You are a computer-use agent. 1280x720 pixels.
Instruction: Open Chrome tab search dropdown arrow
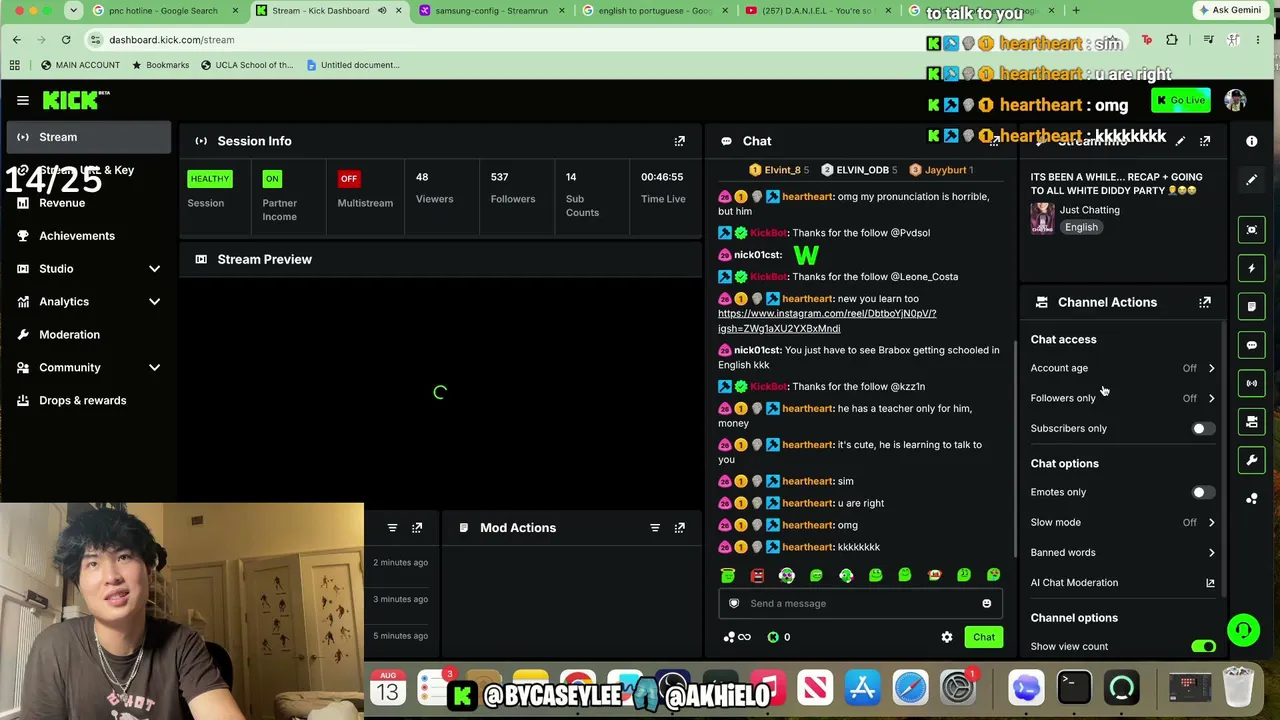tap(73, 11)
